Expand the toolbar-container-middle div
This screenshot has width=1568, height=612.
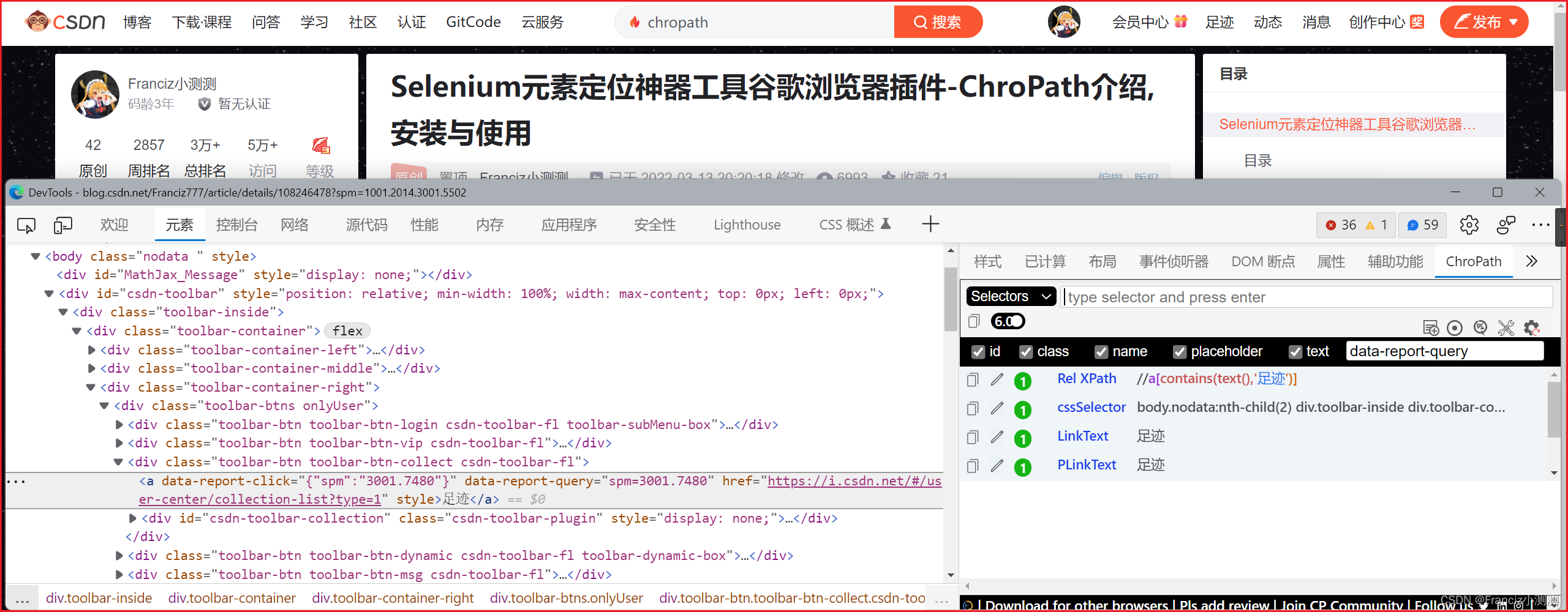[91, 368]
